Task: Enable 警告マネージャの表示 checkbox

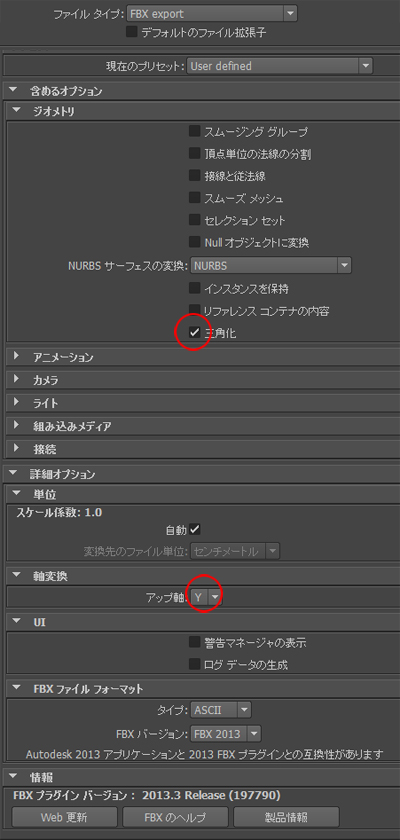Action: pyautogui.click(x=194, y=642)
